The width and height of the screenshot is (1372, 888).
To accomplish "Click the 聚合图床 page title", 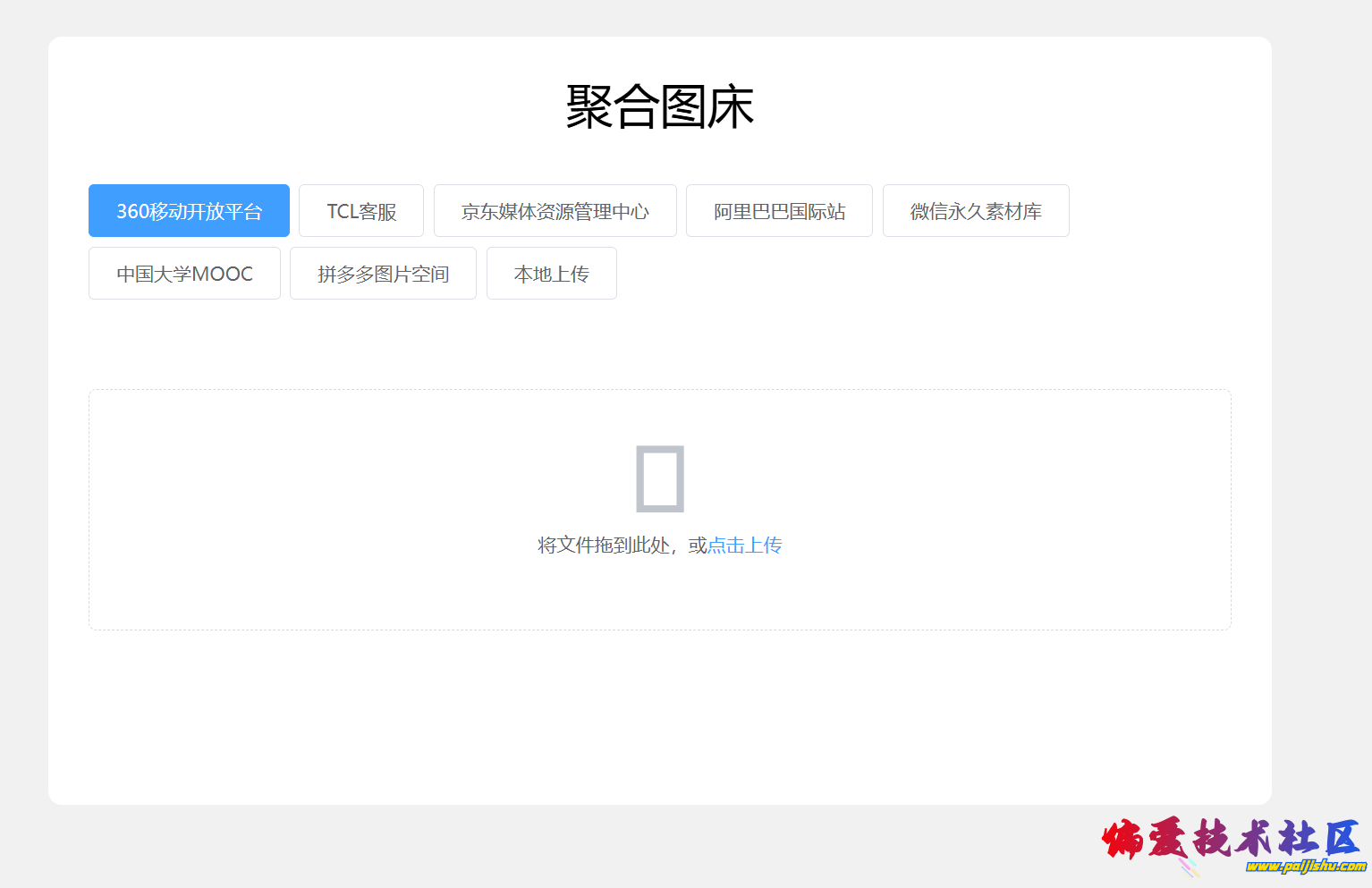I will coord(660,107).
